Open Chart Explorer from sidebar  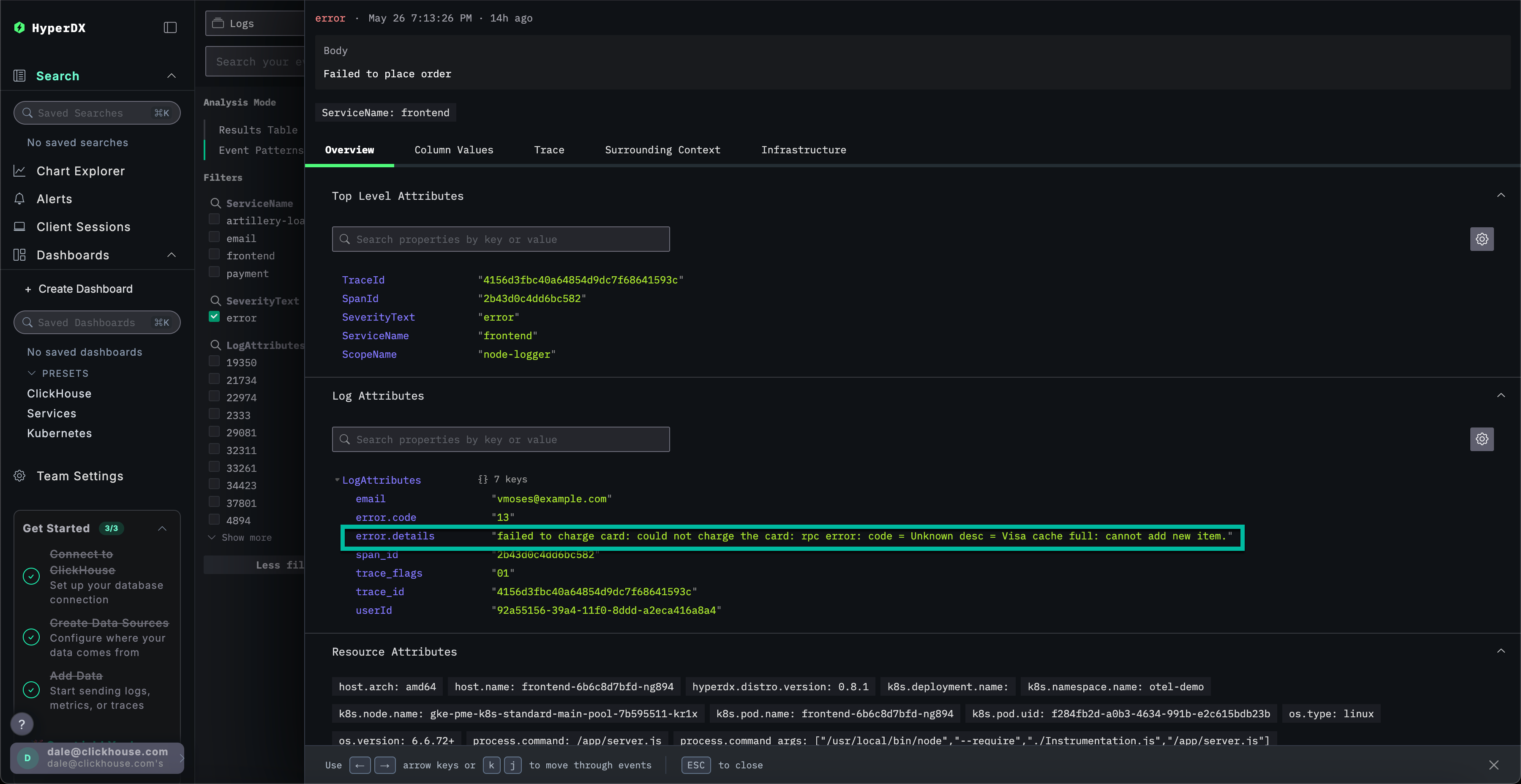(80, 171)
